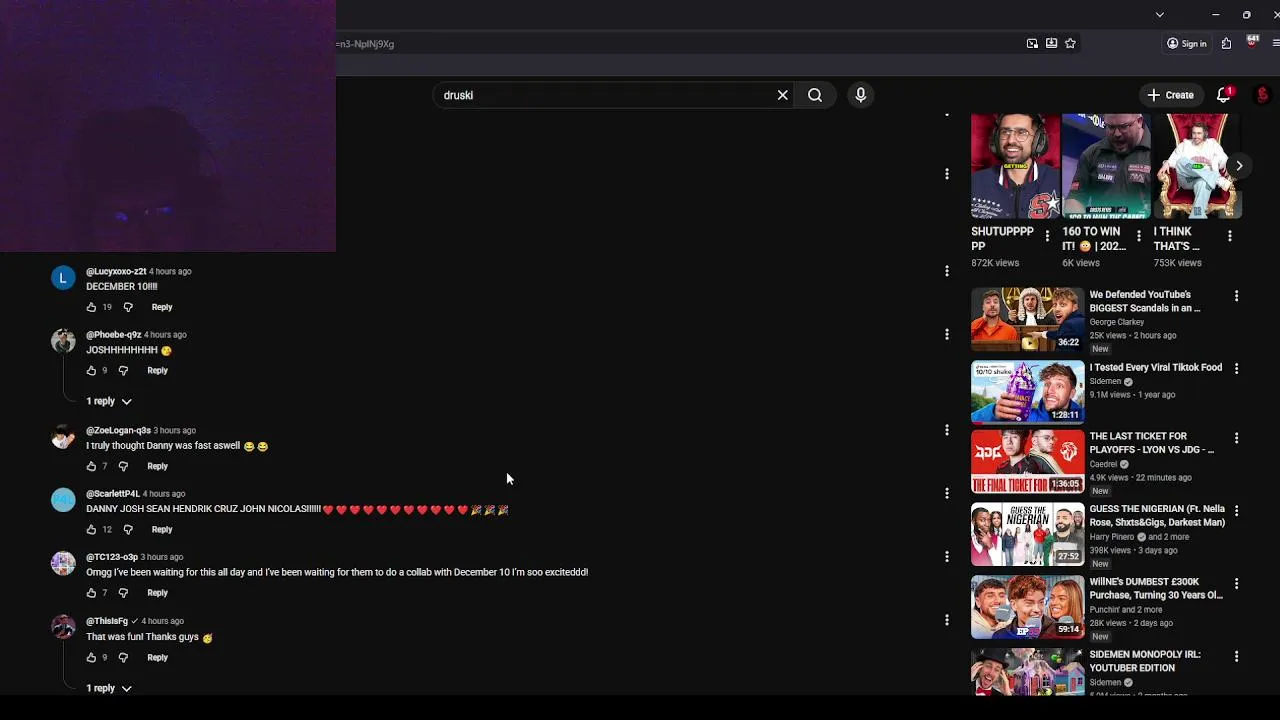Image resolution: width=1280 pixels, height=720 pixels.
Task: Open options for Danny was fast comment
Action: [947, 430]
